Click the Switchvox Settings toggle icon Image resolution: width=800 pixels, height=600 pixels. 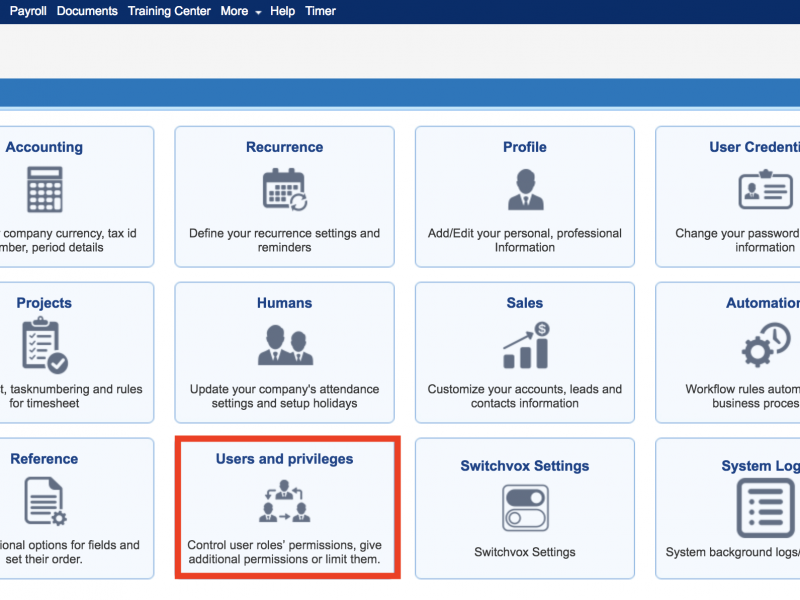coord(525,508)
